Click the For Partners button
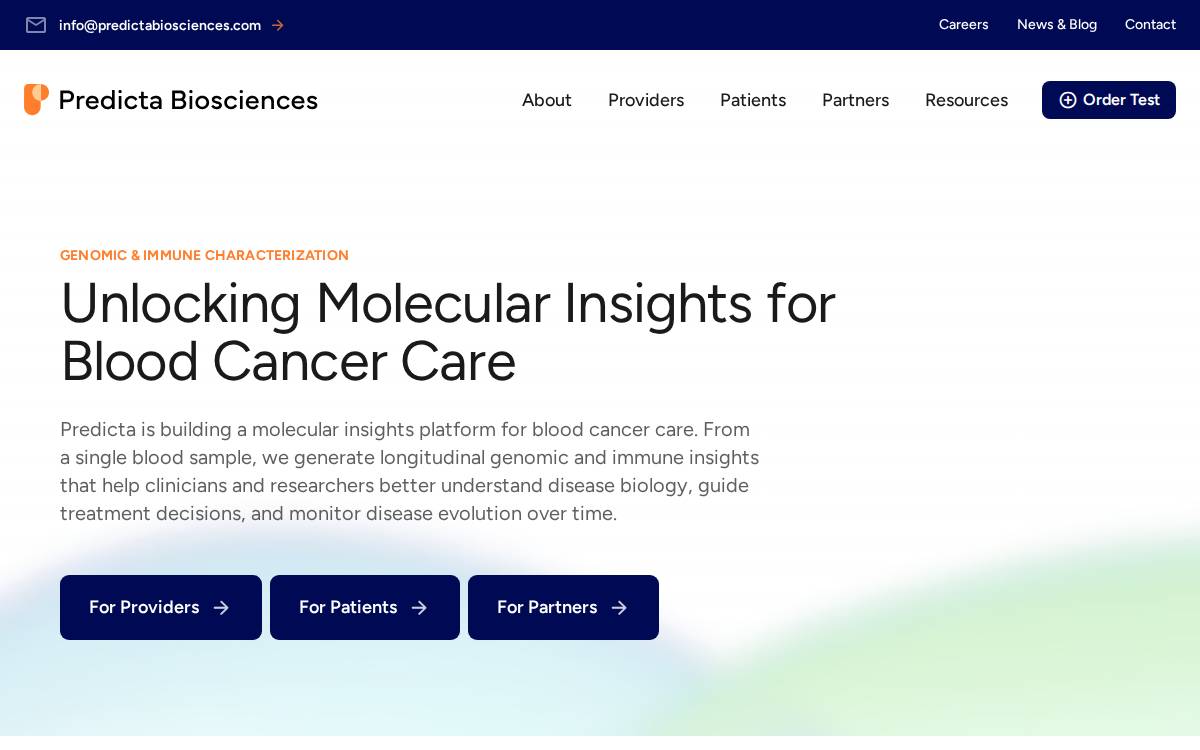1200x750 pixels. point(563,608)
